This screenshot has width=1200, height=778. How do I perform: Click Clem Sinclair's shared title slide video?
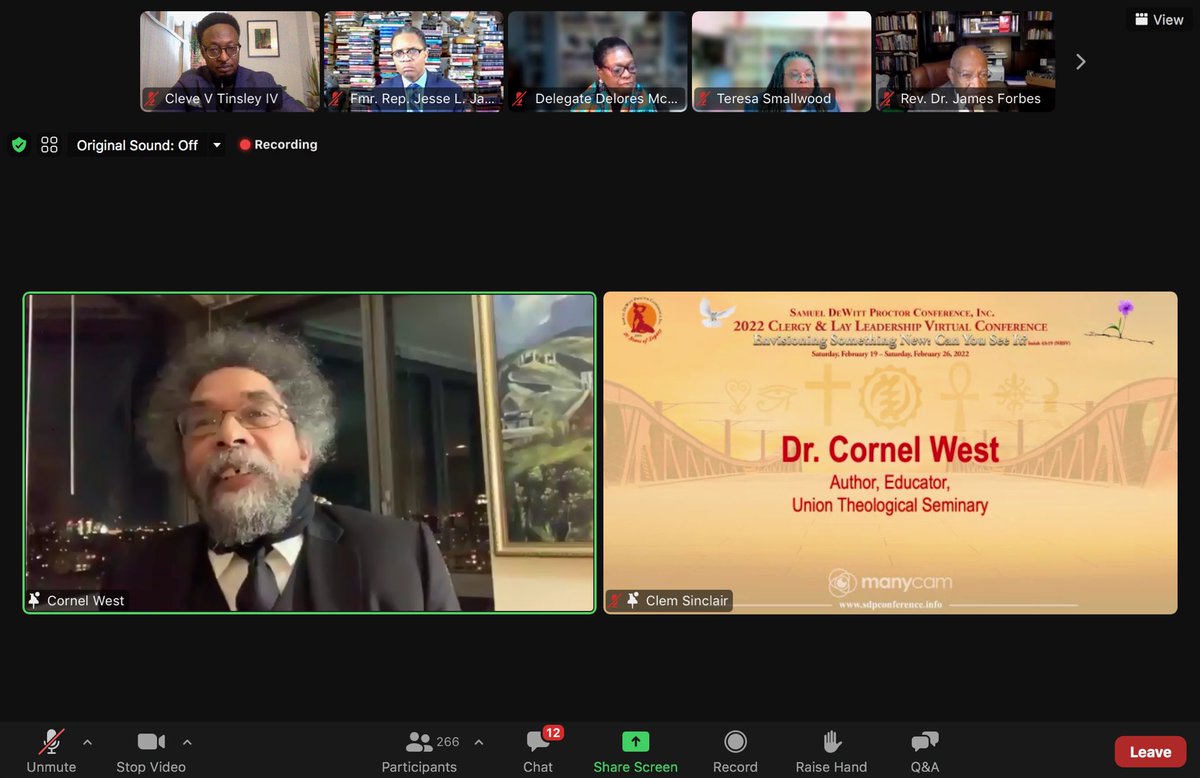[x=890, y=452]
